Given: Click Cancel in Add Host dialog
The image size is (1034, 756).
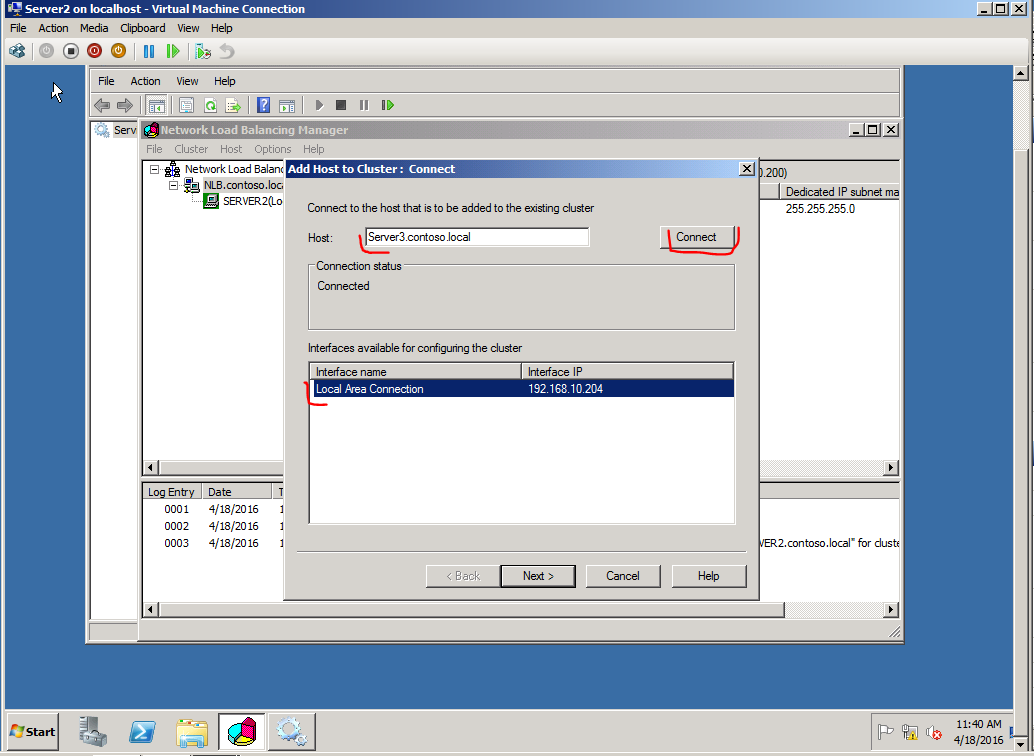Looking at the screenshot, I should pos(623,576).
